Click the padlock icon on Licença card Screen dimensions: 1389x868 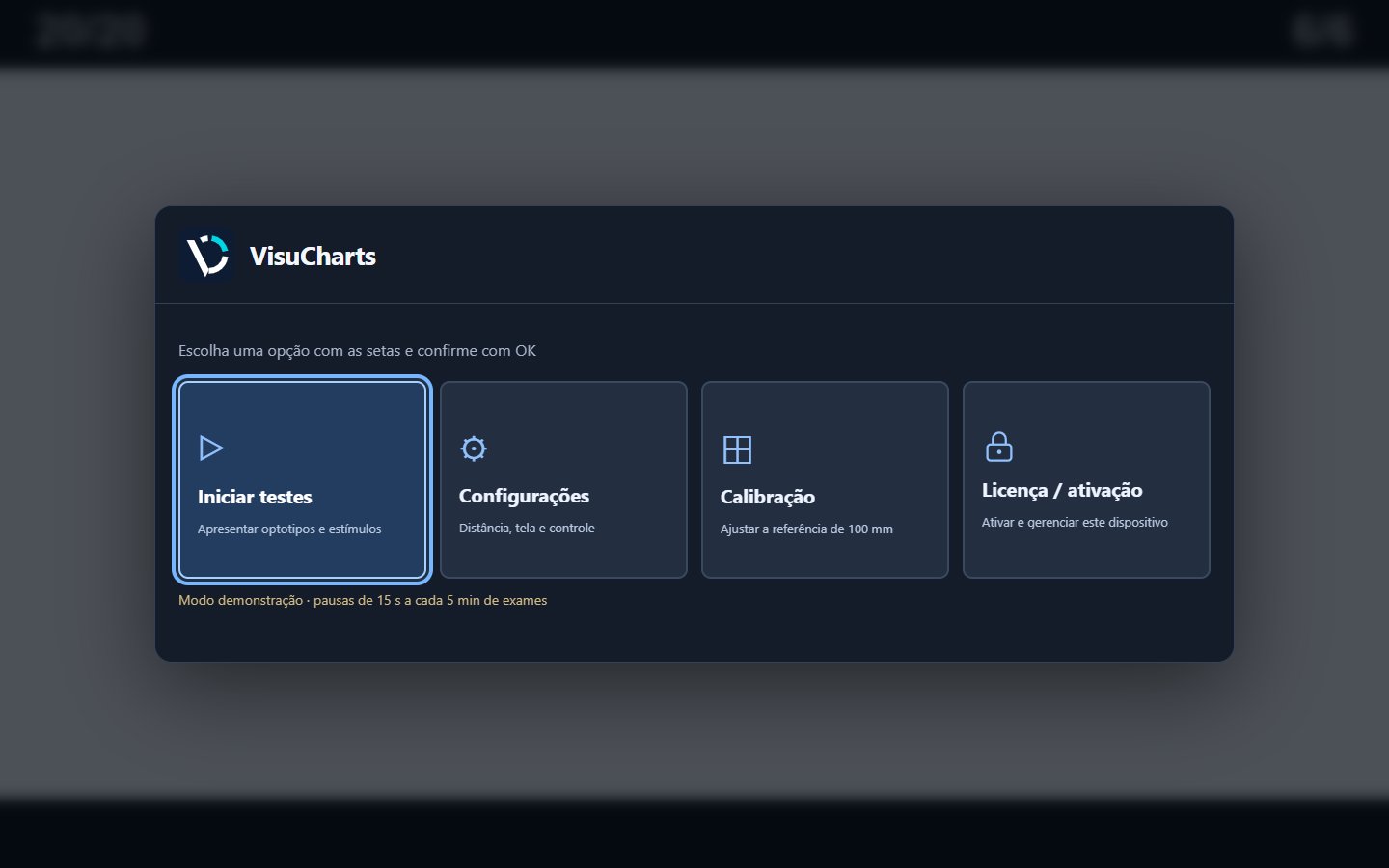pos(999,447)
